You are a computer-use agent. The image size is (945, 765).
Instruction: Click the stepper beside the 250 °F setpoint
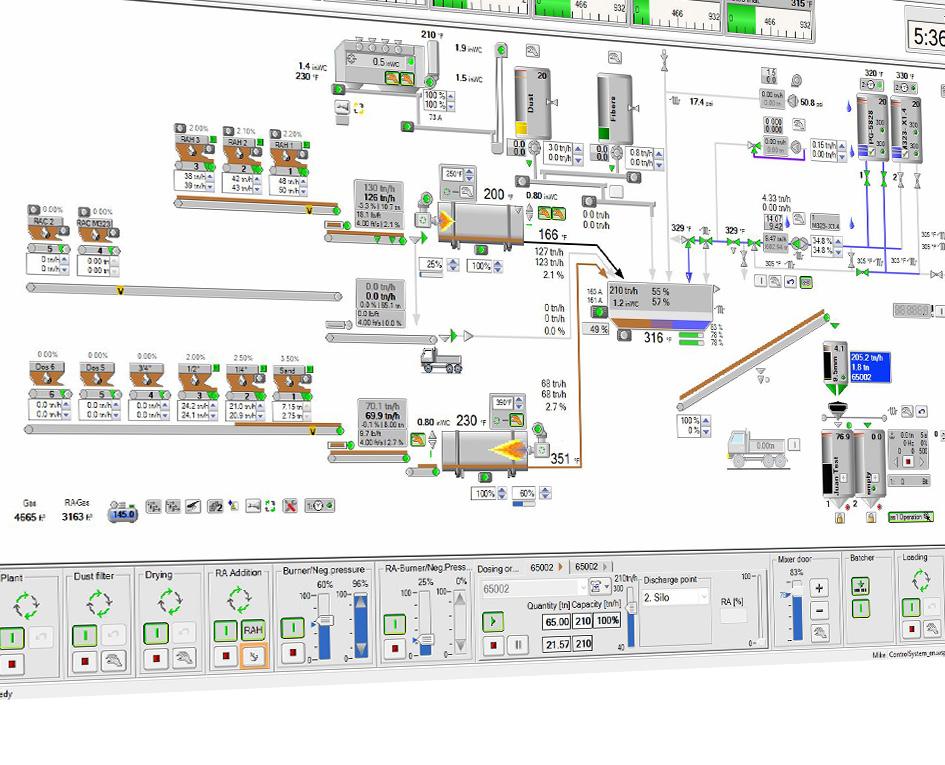[x=469, y=175]
